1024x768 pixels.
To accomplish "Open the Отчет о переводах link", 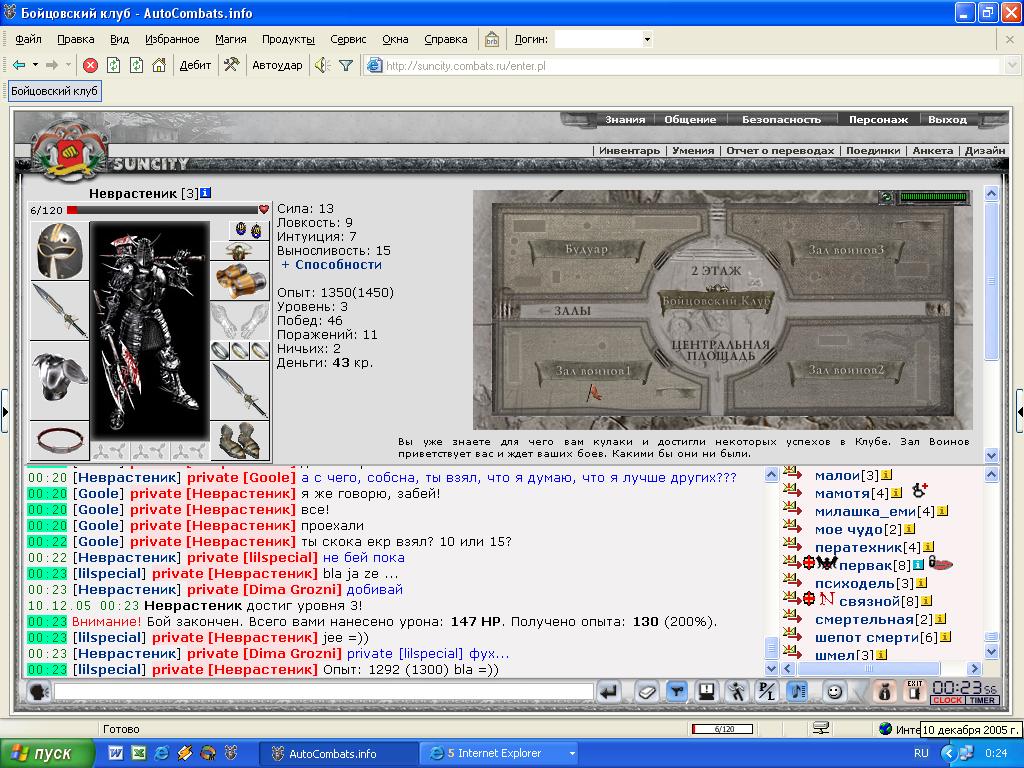I will [780, 150].
